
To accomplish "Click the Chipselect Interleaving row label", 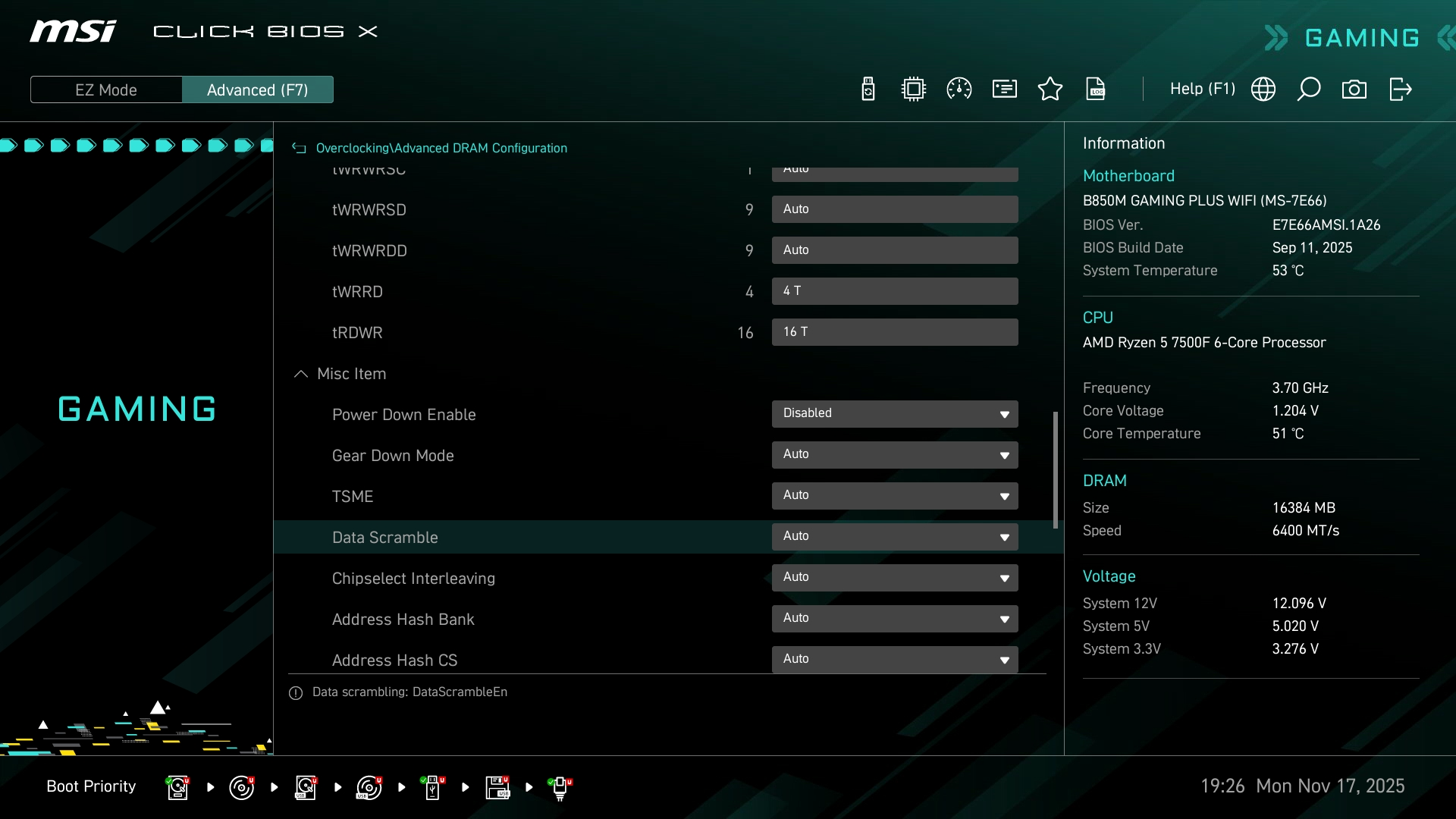I will tap(413, 579).
